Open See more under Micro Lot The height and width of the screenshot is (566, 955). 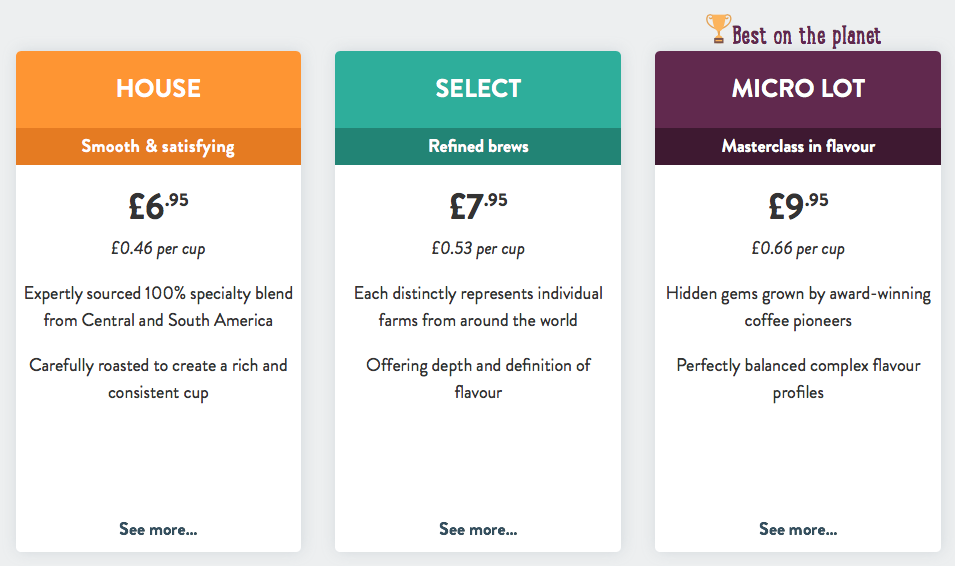coord(798,529)
